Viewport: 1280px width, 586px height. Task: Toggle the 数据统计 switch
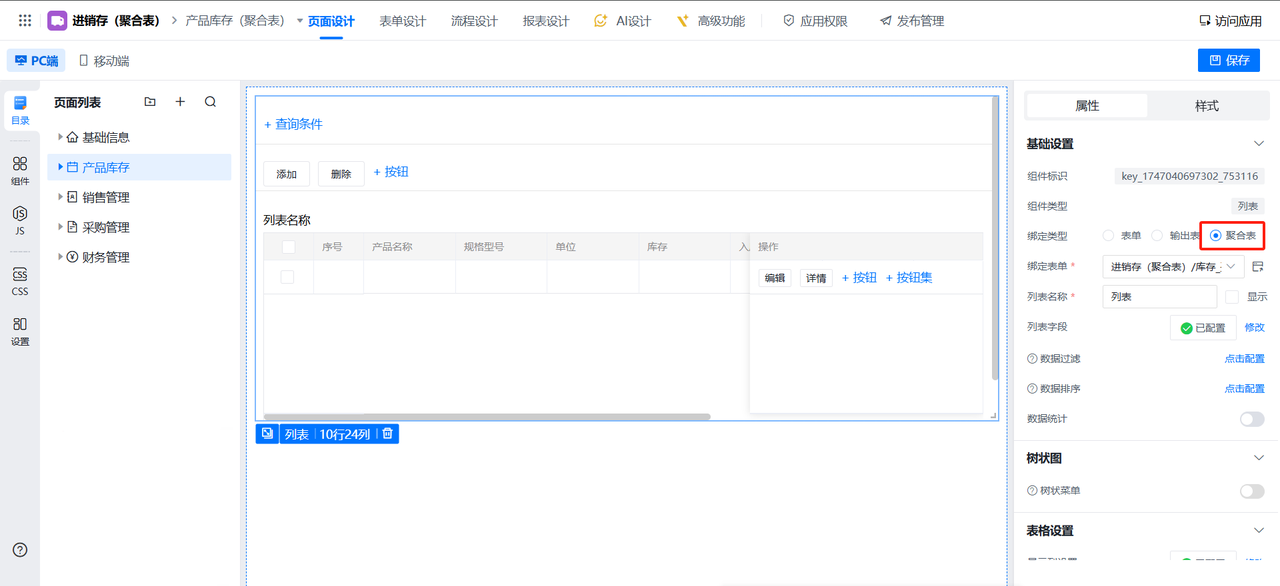(1251, 419)
